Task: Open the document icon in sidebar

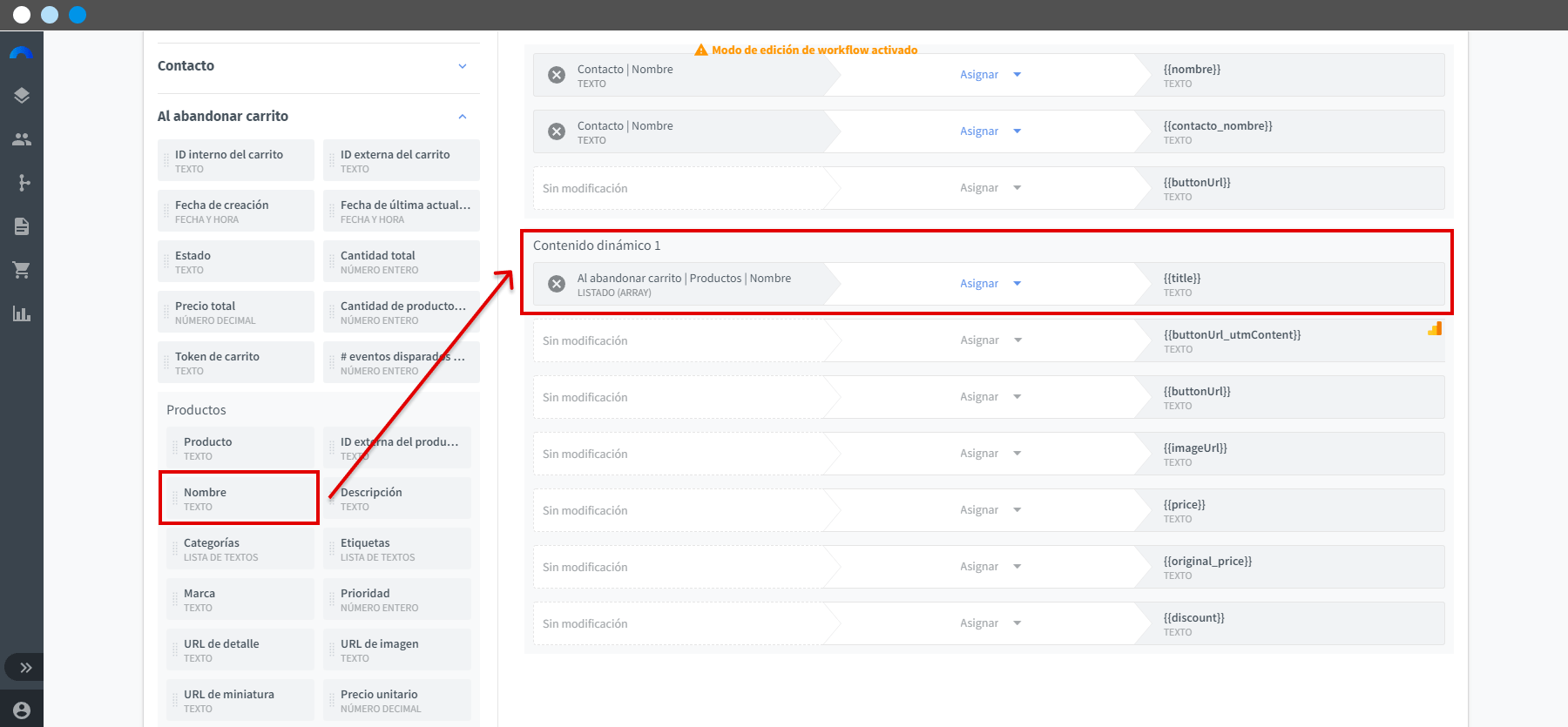Action: click(x=22, y=226)
